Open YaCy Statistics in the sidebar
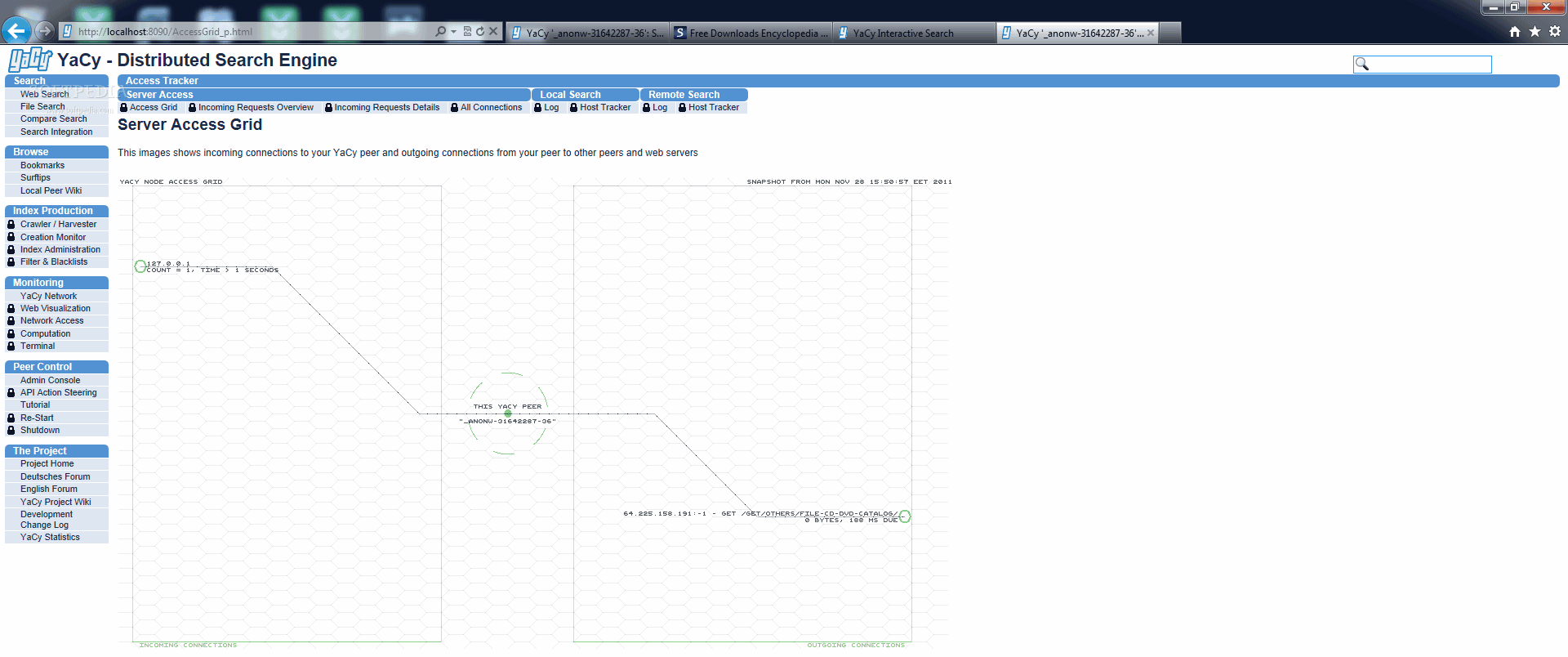The width and height of the screenshot is (1568, 657). click(50, 537)
